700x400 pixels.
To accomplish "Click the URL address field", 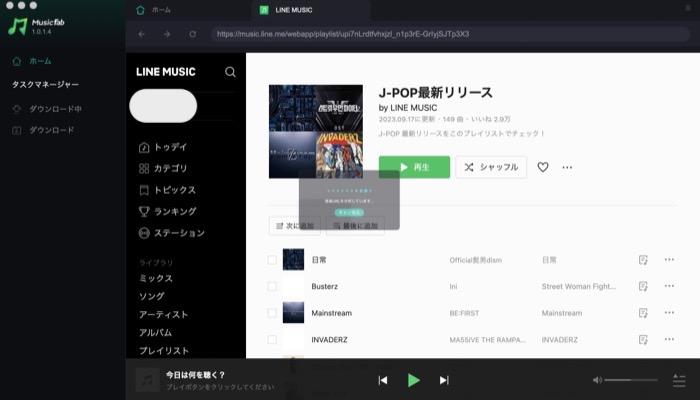I will (x=451, y=34).
